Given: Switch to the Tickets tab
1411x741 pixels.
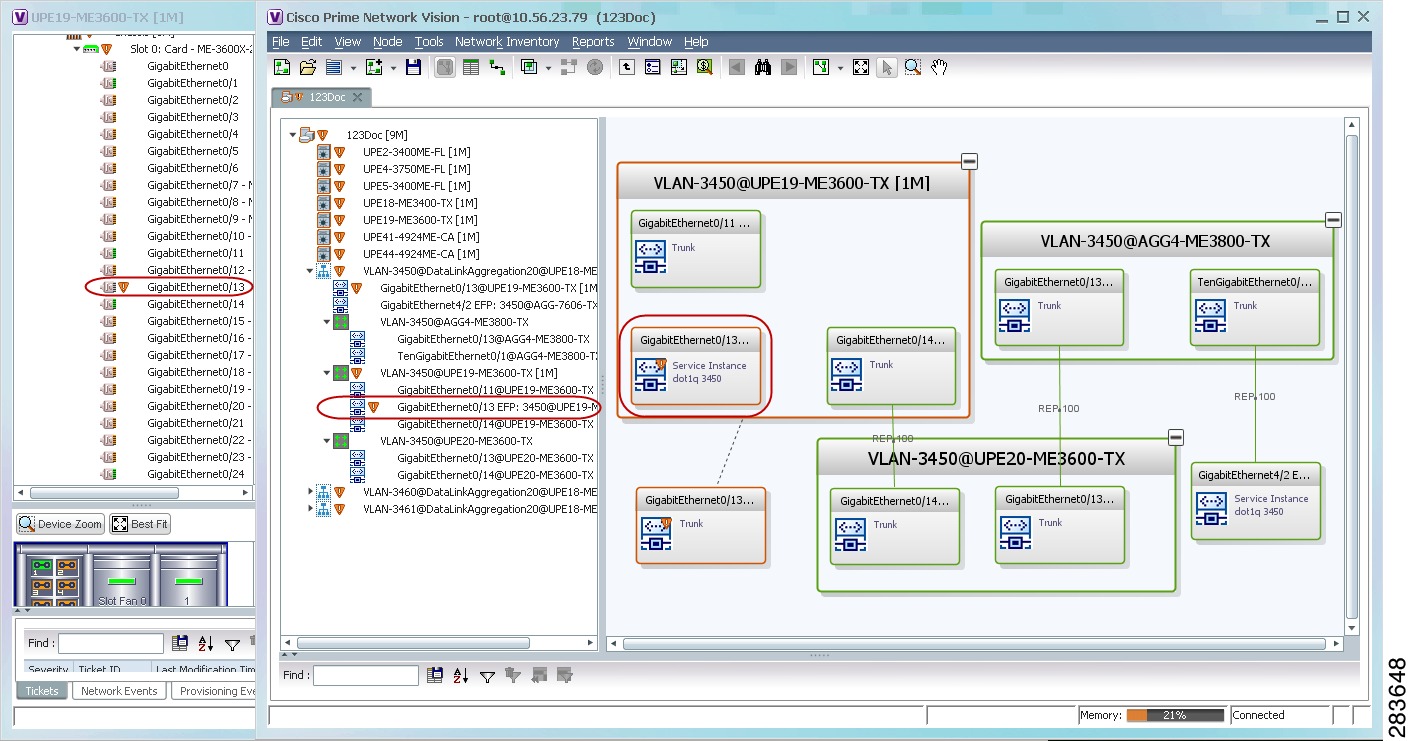Looking at the screenshot, I should 42,691.
